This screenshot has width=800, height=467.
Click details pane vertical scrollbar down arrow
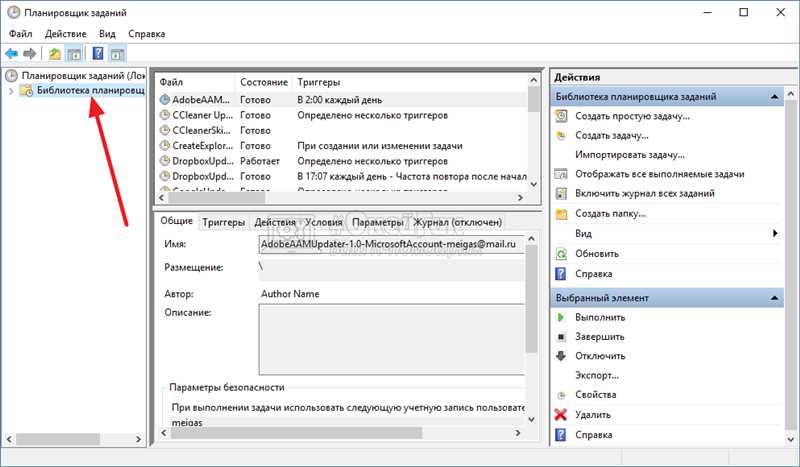click(x=531, y=420)
